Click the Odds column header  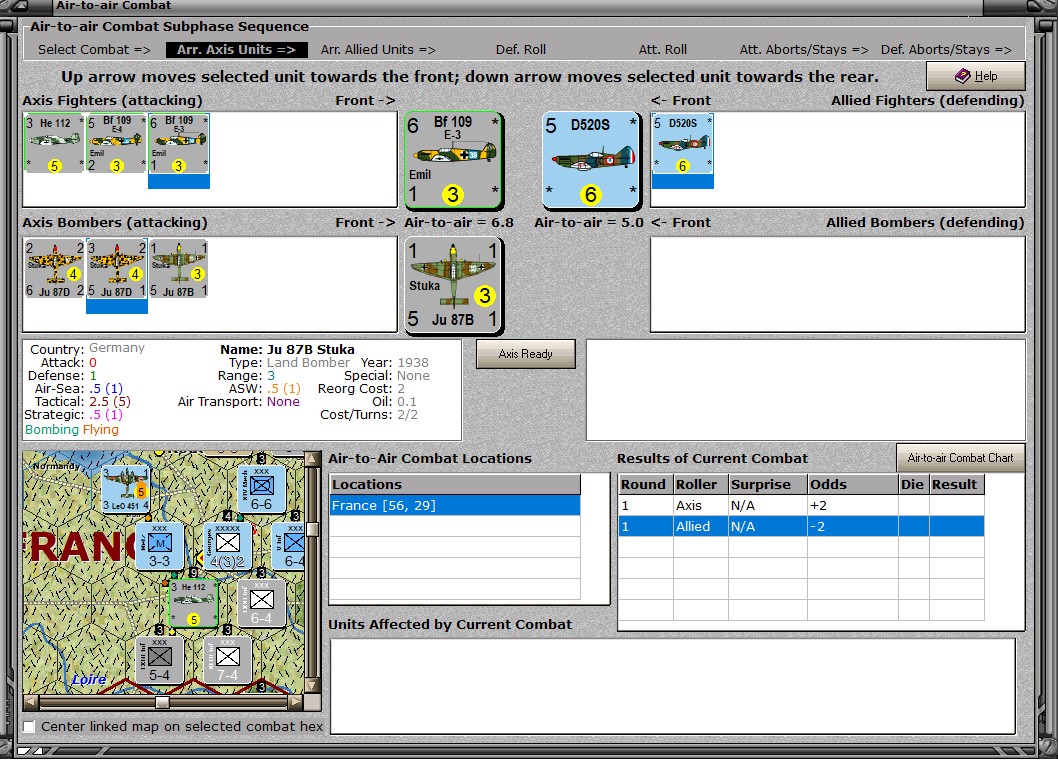click(x=853, y=485)
